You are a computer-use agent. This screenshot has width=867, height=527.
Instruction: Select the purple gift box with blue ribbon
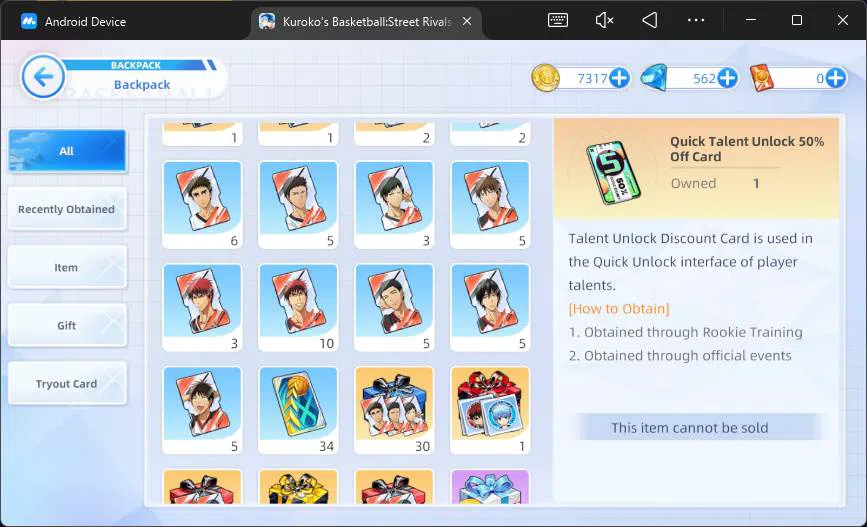pos(490,487)
